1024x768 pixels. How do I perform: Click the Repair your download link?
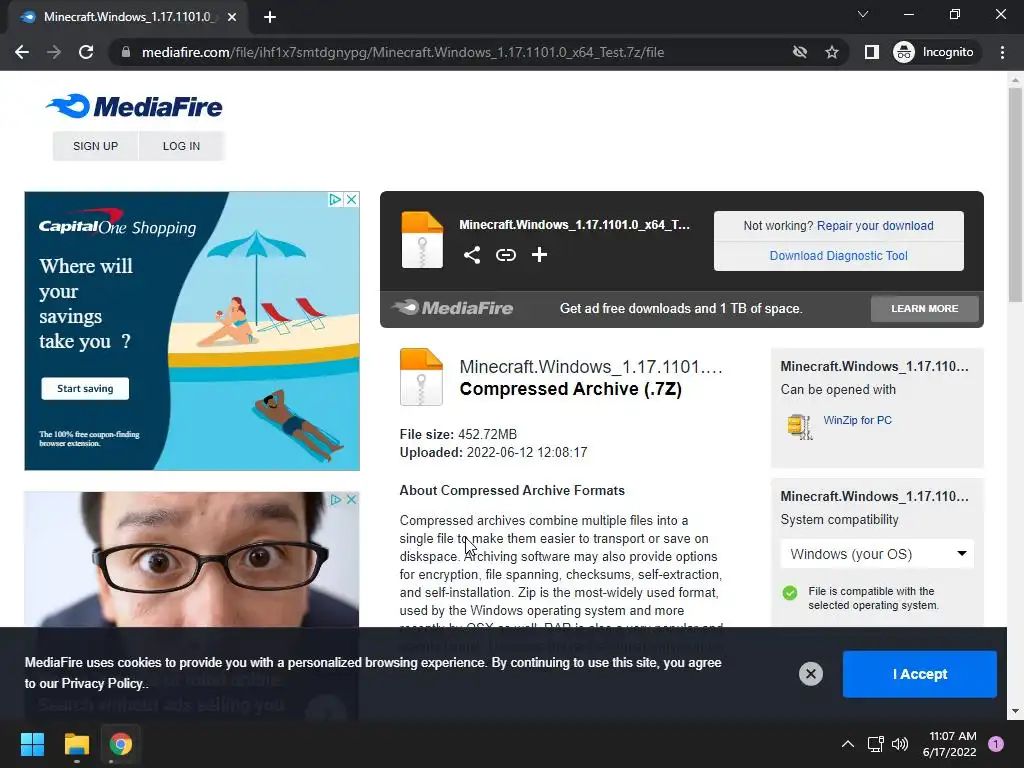click(875, 225)
